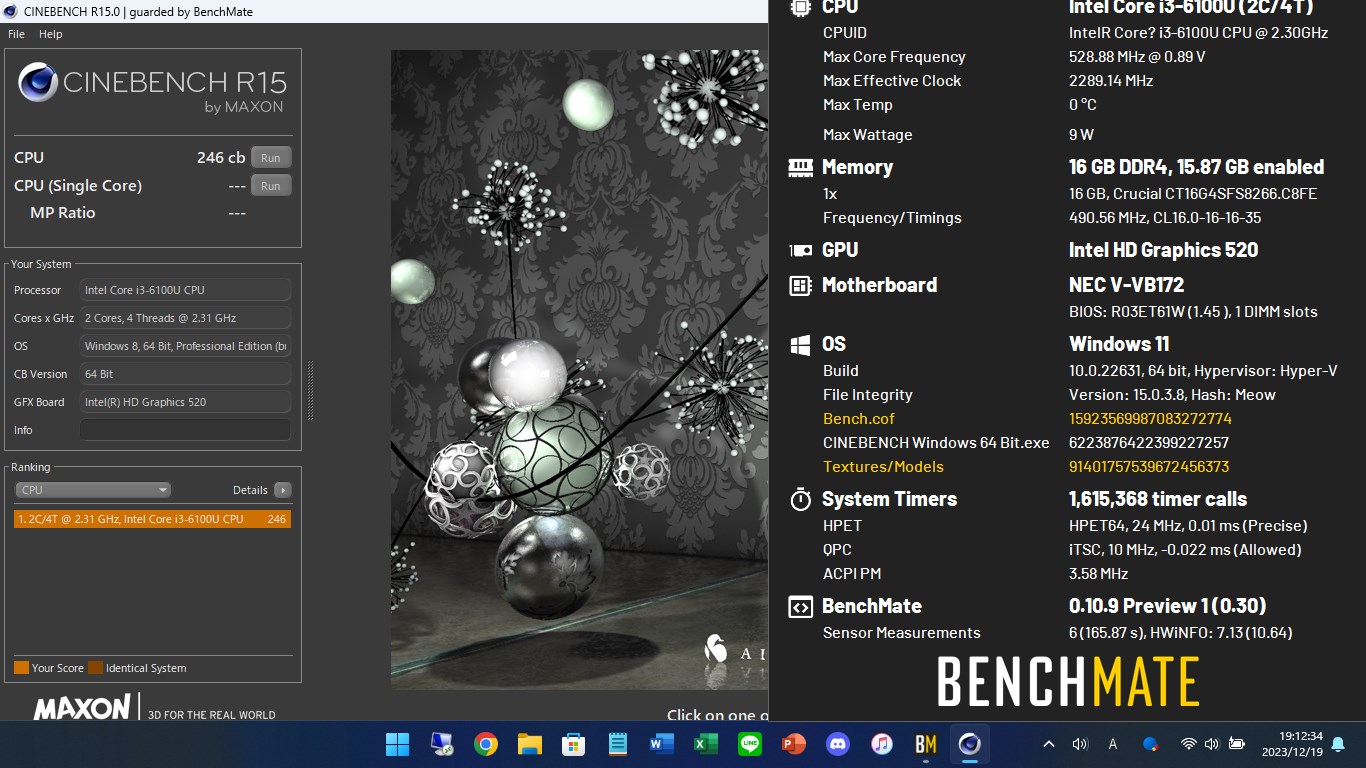Viewport: 1366px width, 768px height.
Task: Click the Intel HD Graphics 520 GPU value
Action: [1163, 250]
